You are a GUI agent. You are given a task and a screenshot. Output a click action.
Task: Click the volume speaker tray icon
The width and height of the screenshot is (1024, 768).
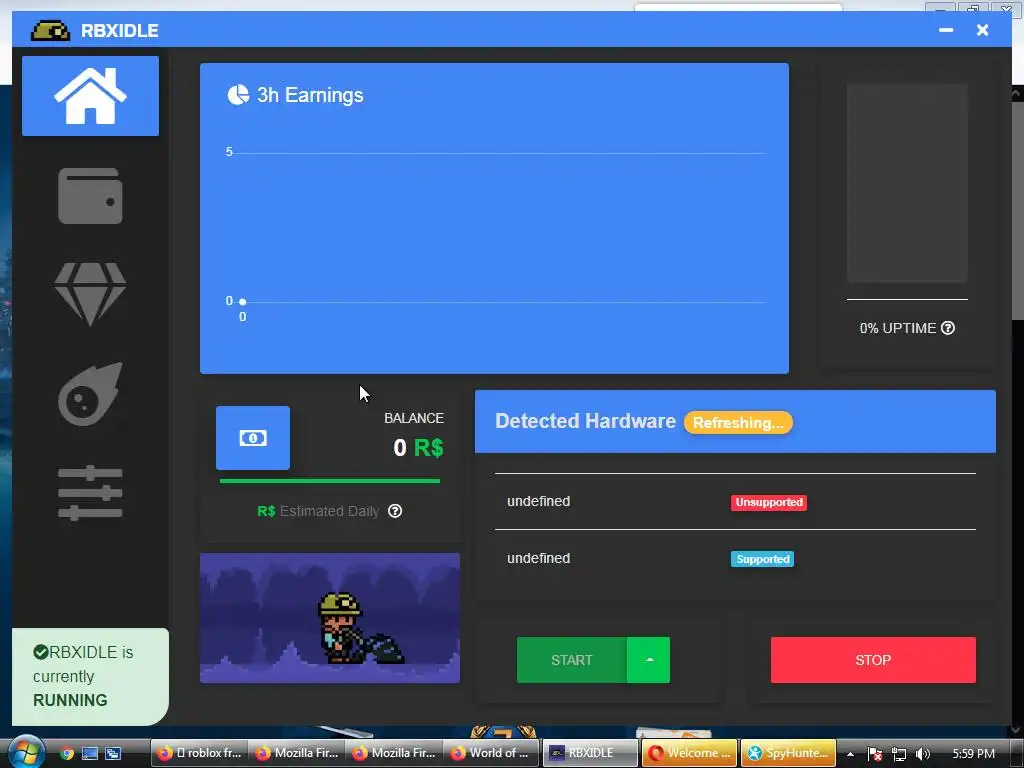[x=922, y=754]
